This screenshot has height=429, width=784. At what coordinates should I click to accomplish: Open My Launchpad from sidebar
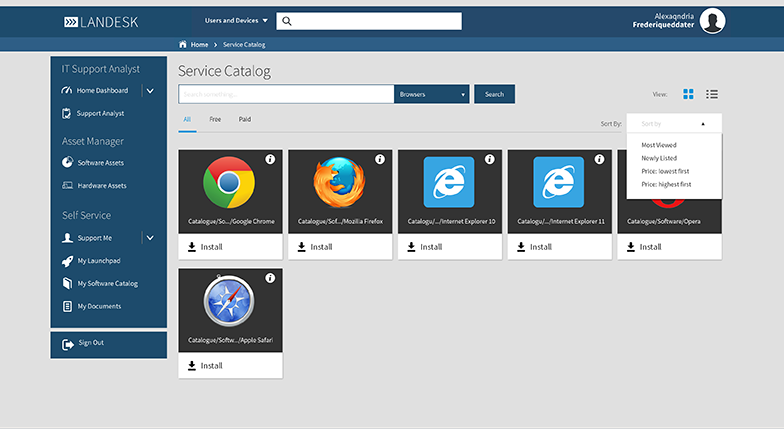coord(98,261)
